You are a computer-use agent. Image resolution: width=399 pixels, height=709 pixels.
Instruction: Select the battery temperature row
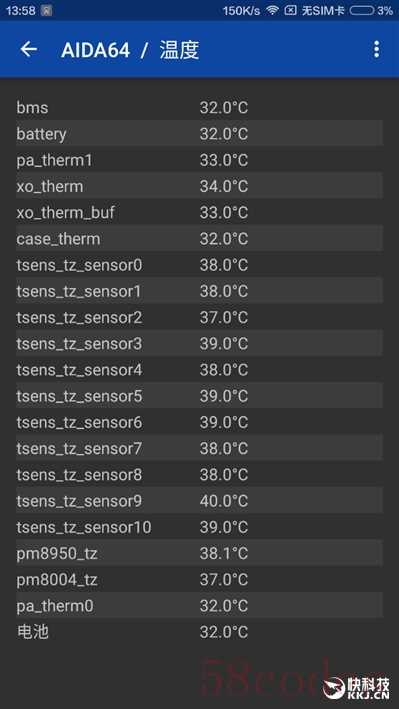point(200,133)
